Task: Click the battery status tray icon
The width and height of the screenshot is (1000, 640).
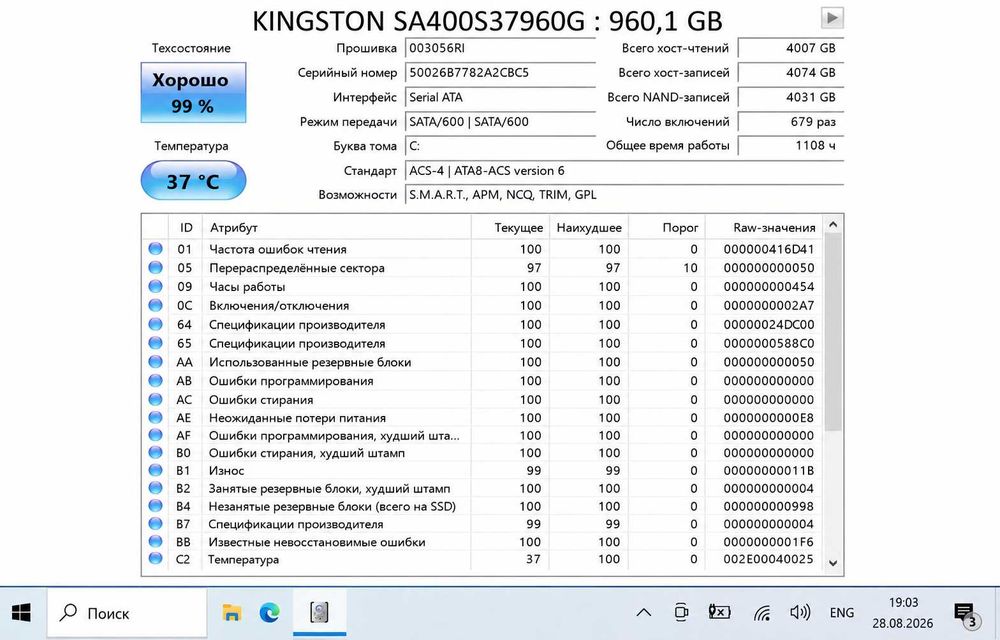Action: pyautogui.click(x=719, y=612)
